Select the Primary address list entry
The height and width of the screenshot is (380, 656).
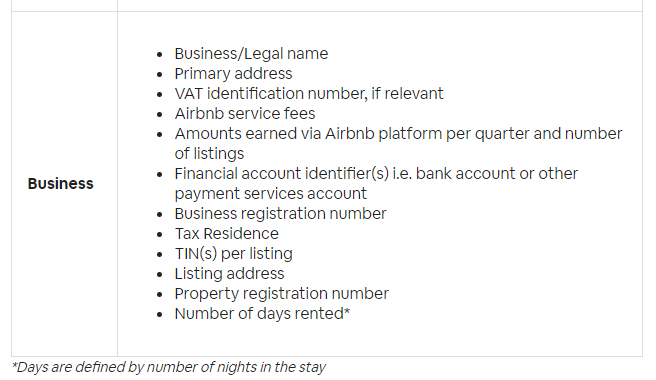click(233, 74)
